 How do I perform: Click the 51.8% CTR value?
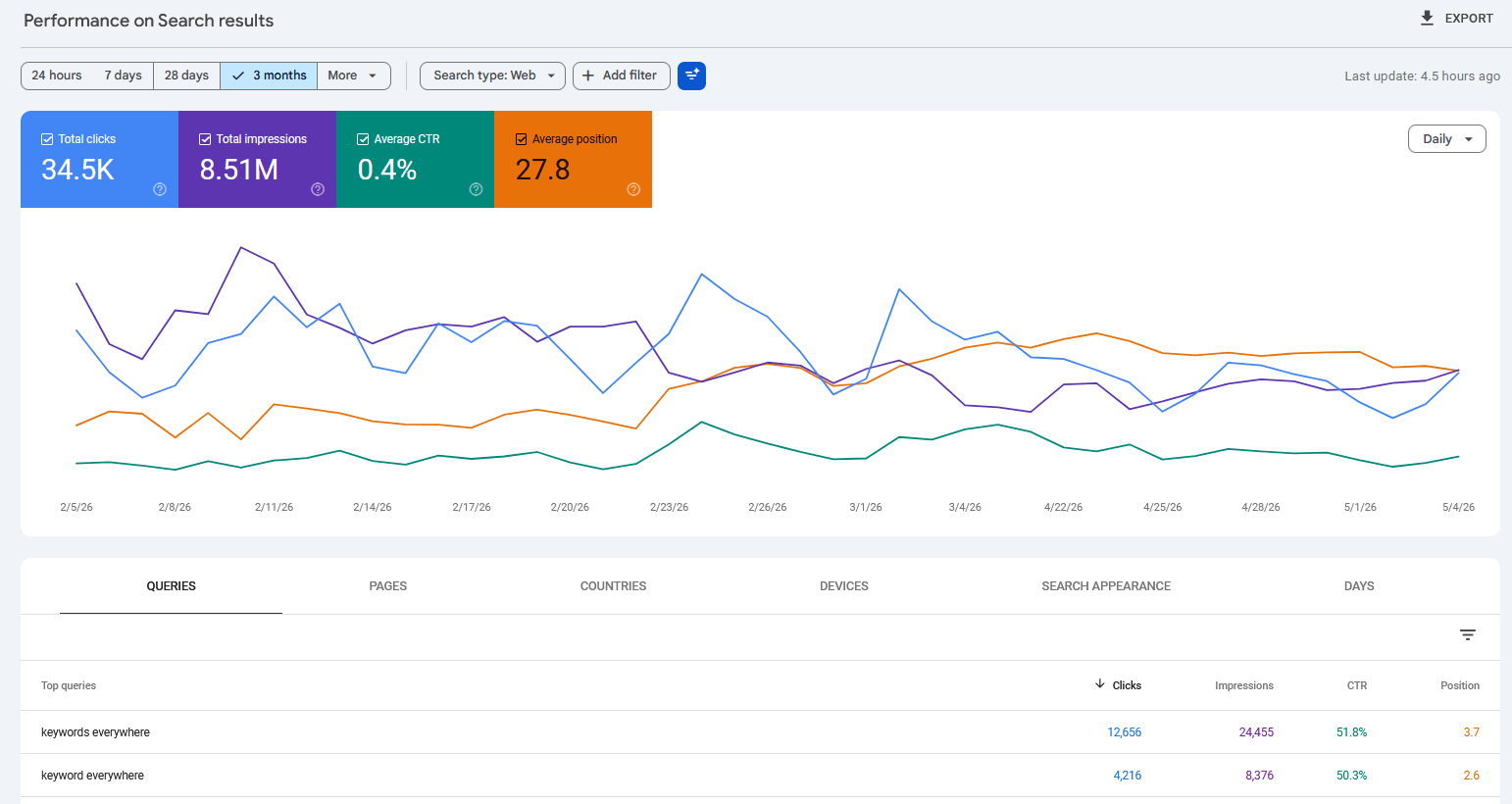click(1351, 732)
